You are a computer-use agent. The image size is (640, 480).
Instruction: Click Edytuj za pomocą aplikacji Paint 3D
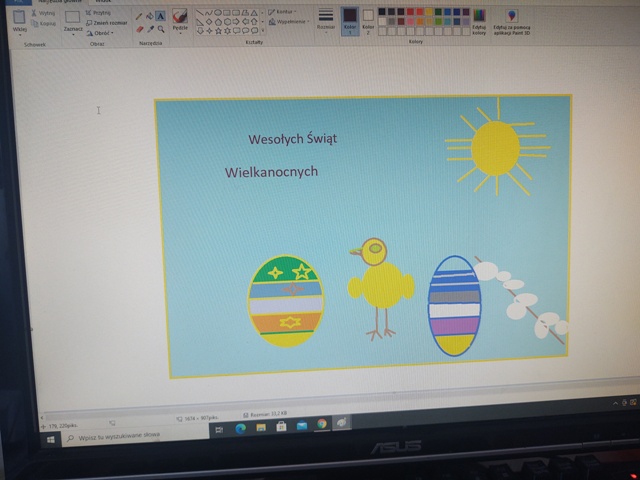pyautogui.click(x=512, y=21)
